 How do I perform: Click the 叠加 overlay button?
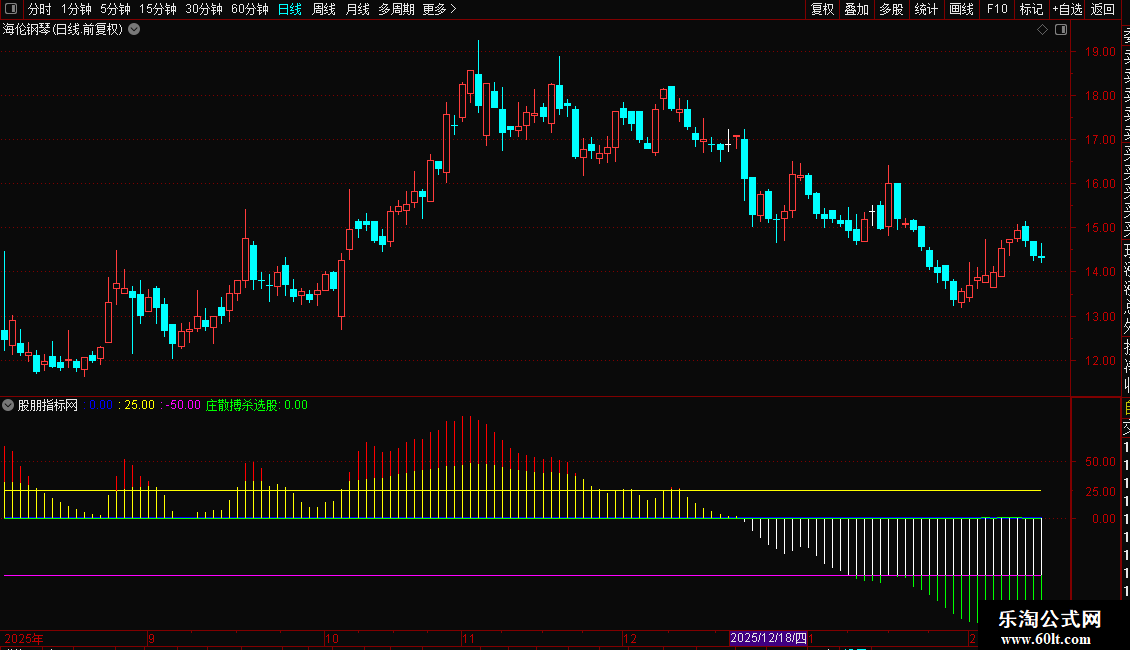[857, 9]
